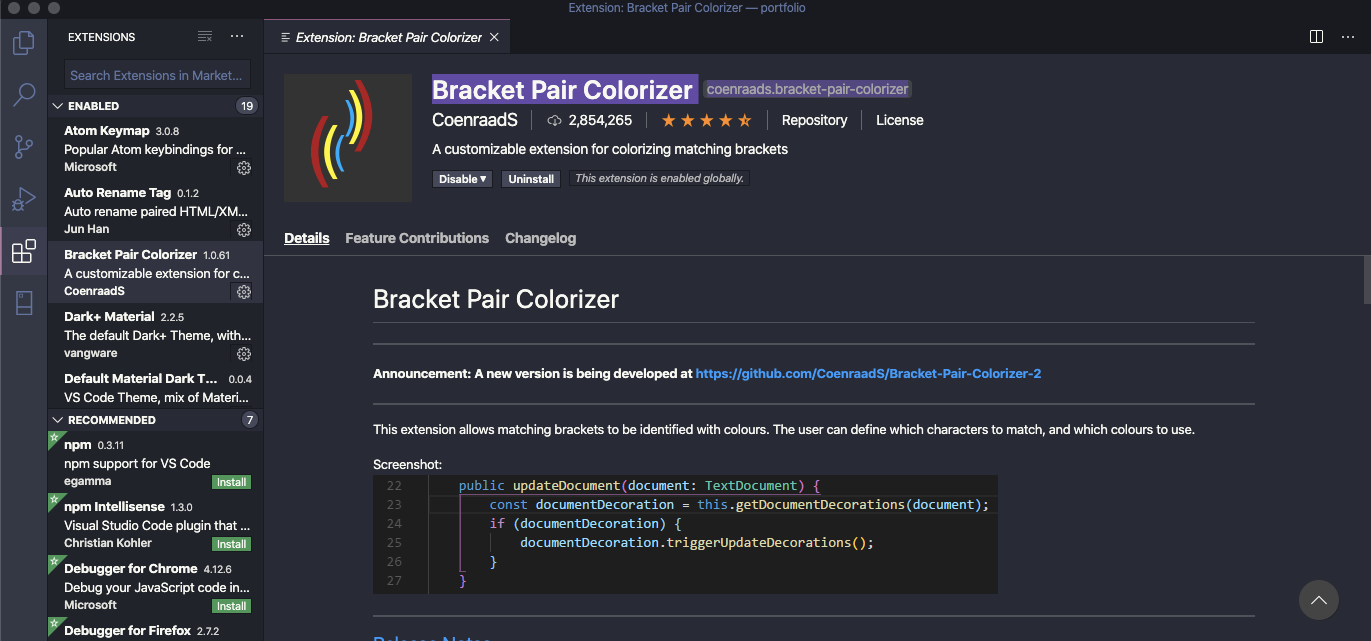The height and width of the screenshot is (641, 1371).
Task: Switch to the Feature Contributions tab
Action: click(x=416, y=238)
